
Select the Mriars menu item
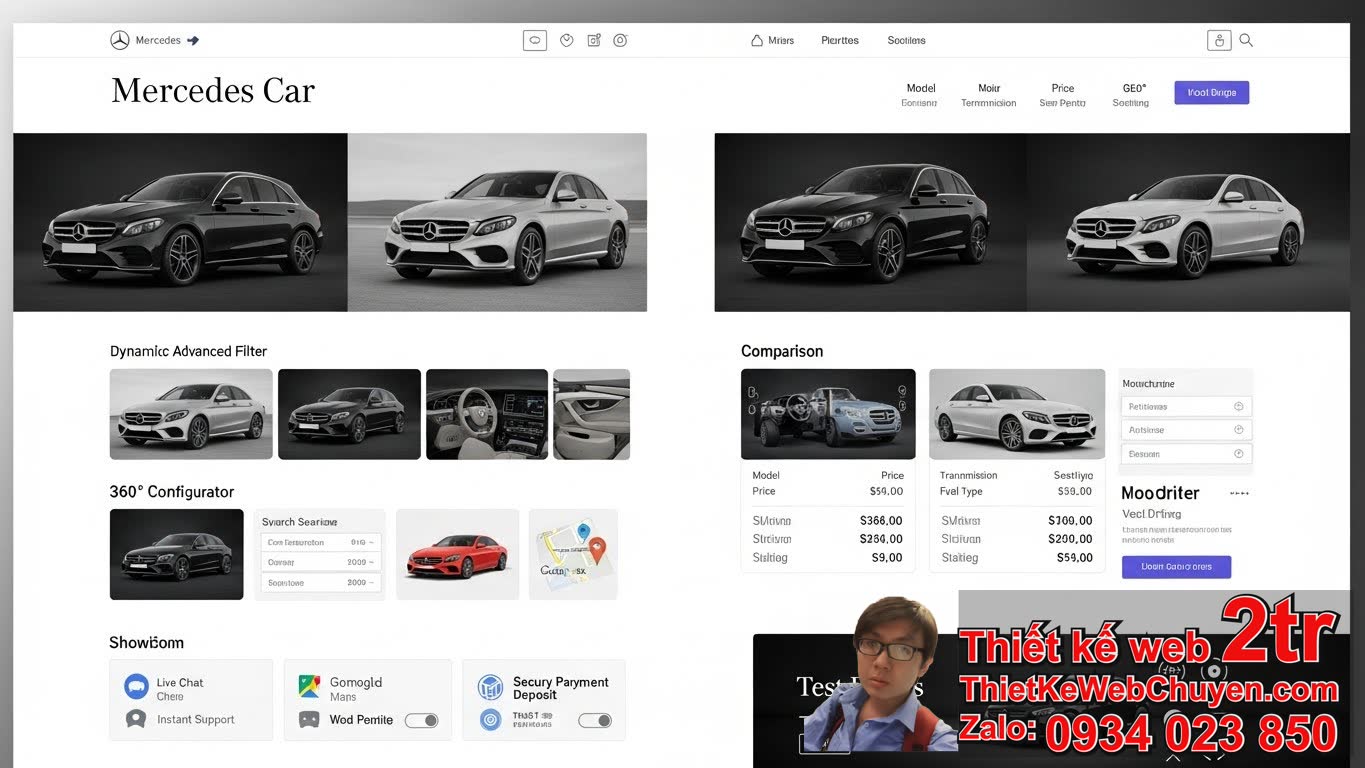[x=779, y=40]
